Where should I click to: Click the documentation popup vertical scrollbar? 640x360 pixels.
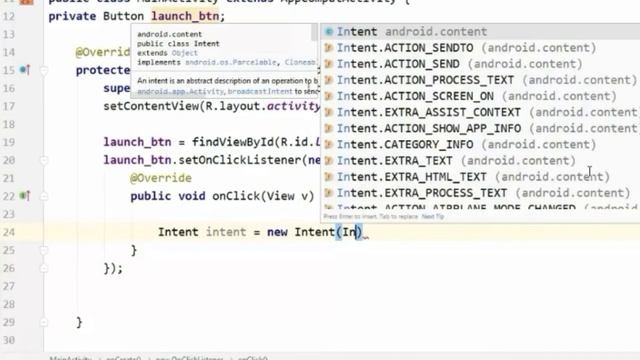314,33
